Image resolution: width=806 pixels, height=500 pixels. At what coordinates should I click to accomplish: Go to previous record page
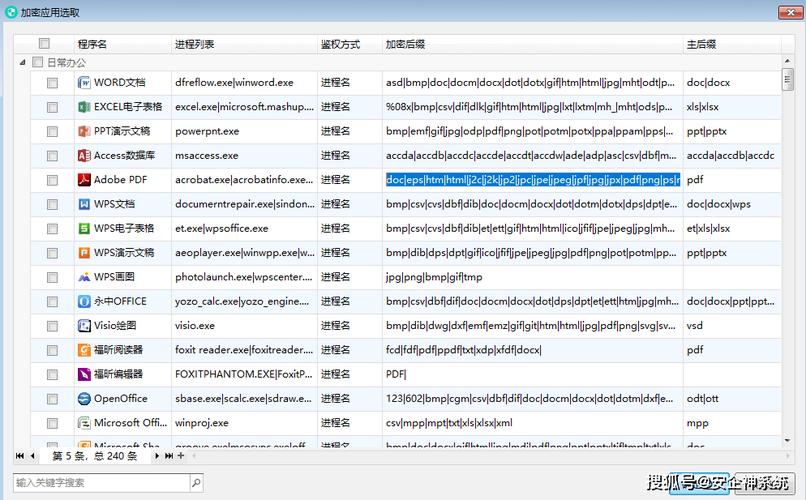(32, 456)
